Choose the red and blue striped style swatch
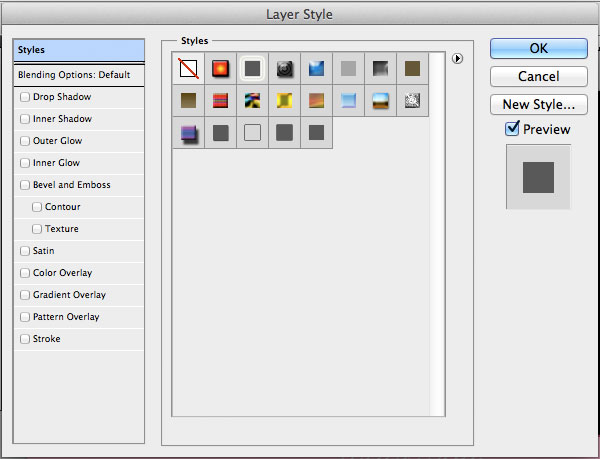 [220, 101]
